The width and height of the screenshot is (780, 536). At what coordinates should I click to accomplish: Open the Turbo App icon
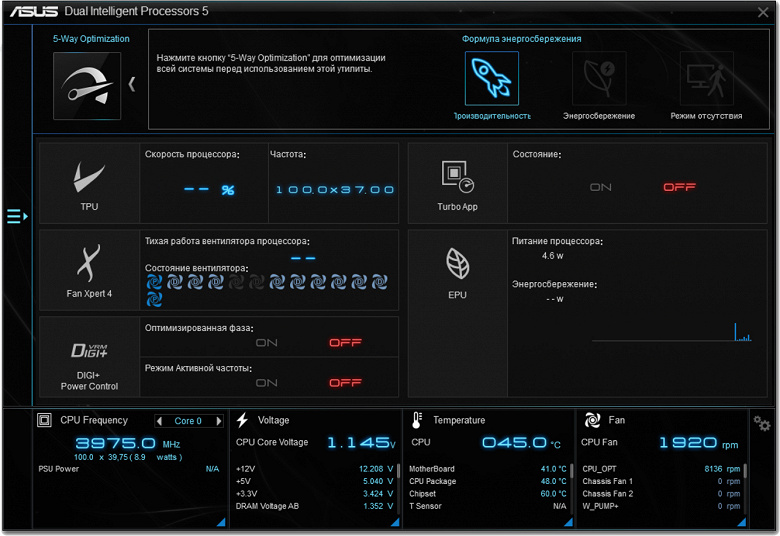457,177
